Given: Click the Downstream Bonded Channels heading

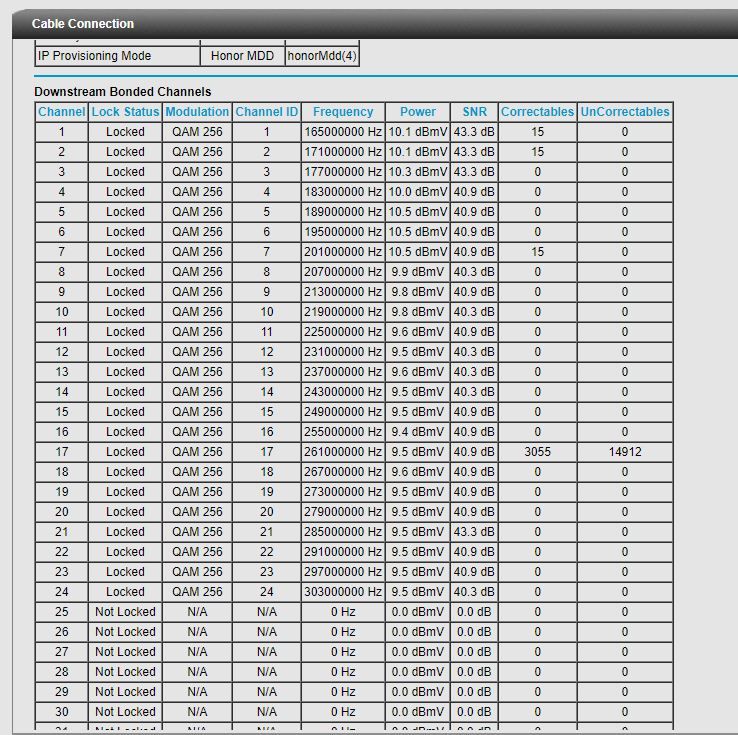Looking at the screenshot, I should tap(123, 92).
